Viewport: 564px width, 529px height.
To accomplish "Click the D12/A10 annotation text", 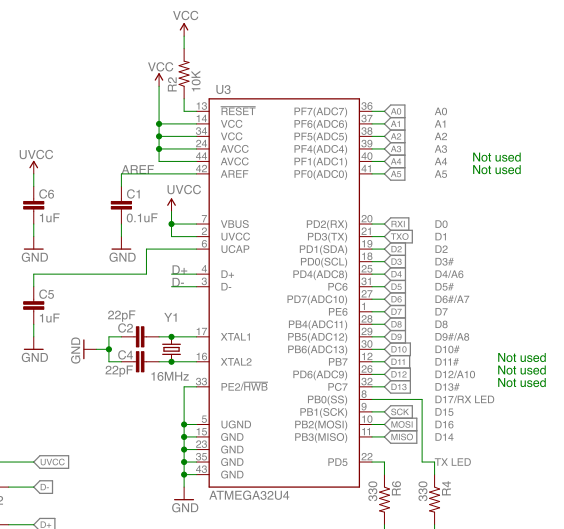I will (x=455, y=374).
